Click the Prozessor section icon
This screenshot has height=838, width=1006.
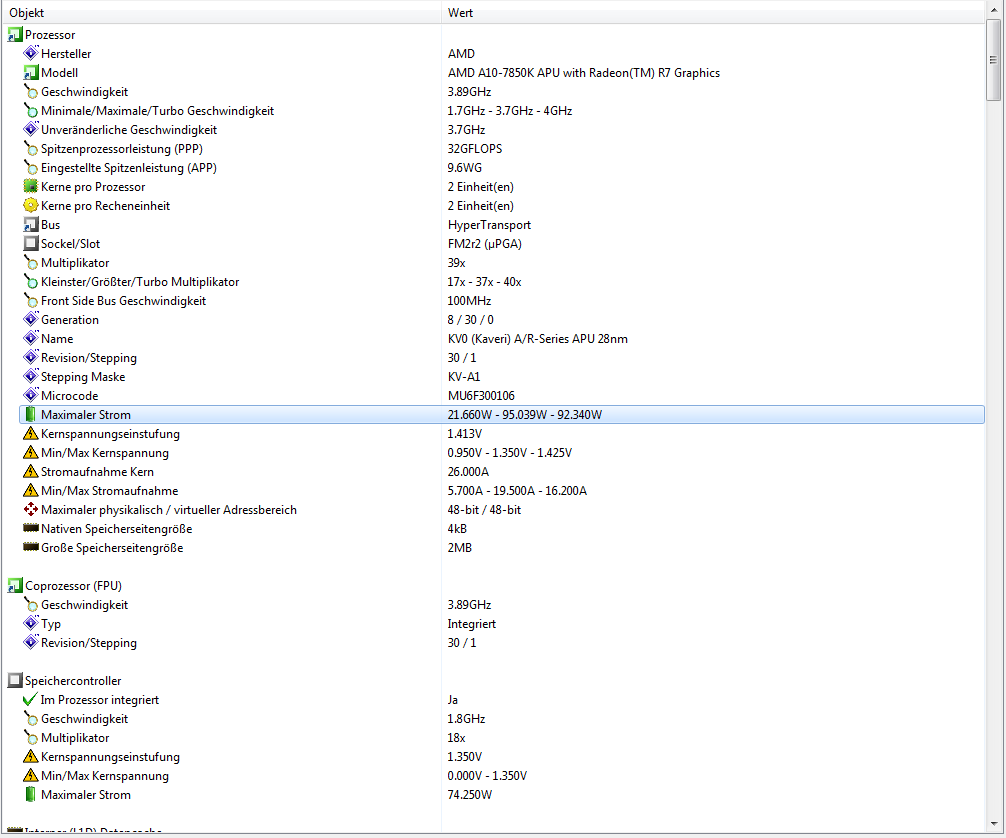pyautogui.click(x=15, y=35)
